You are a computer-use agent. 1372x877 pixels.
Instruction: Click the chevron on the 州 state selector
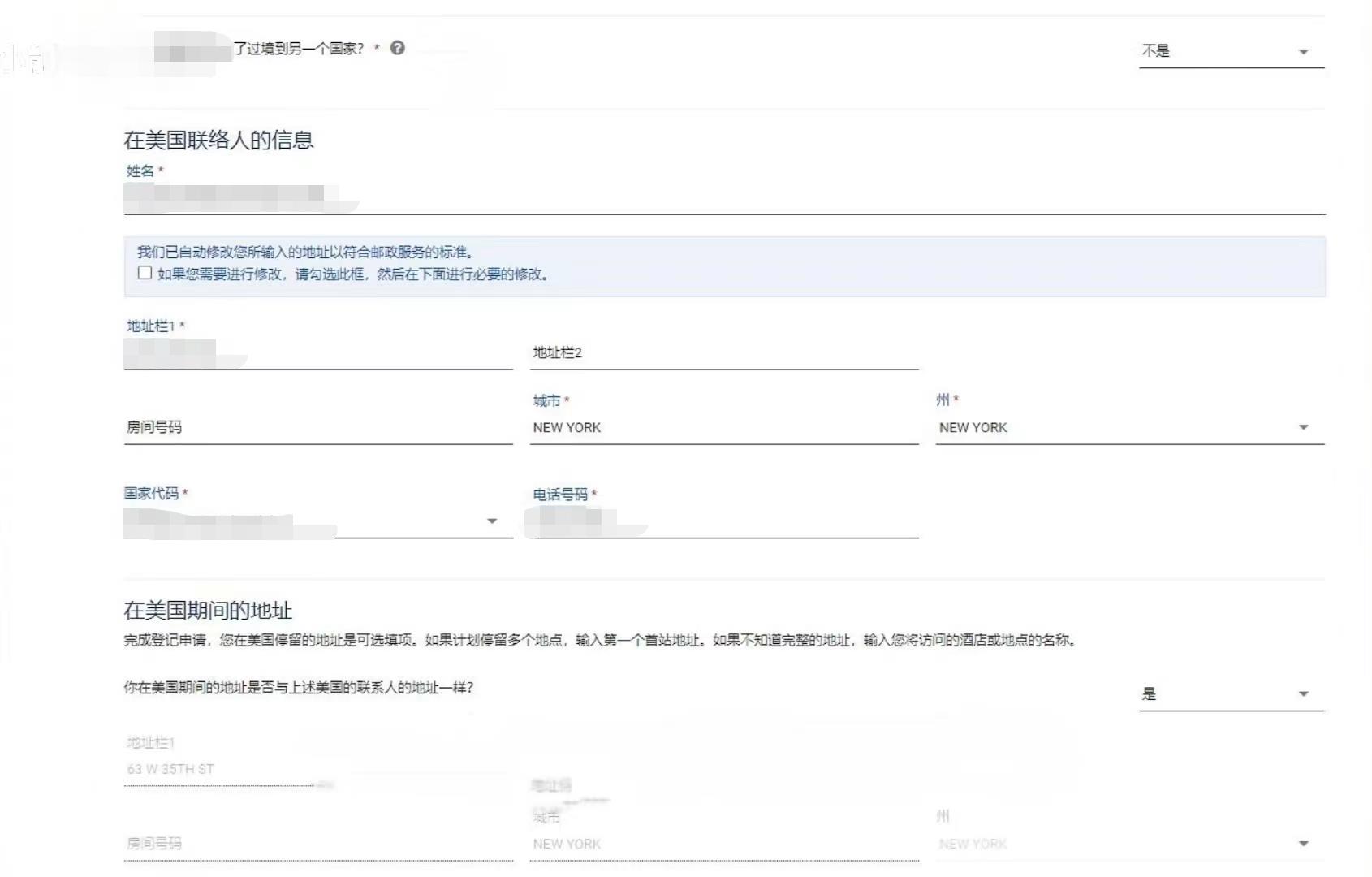pyautogui.click(x=1303, y=426)
